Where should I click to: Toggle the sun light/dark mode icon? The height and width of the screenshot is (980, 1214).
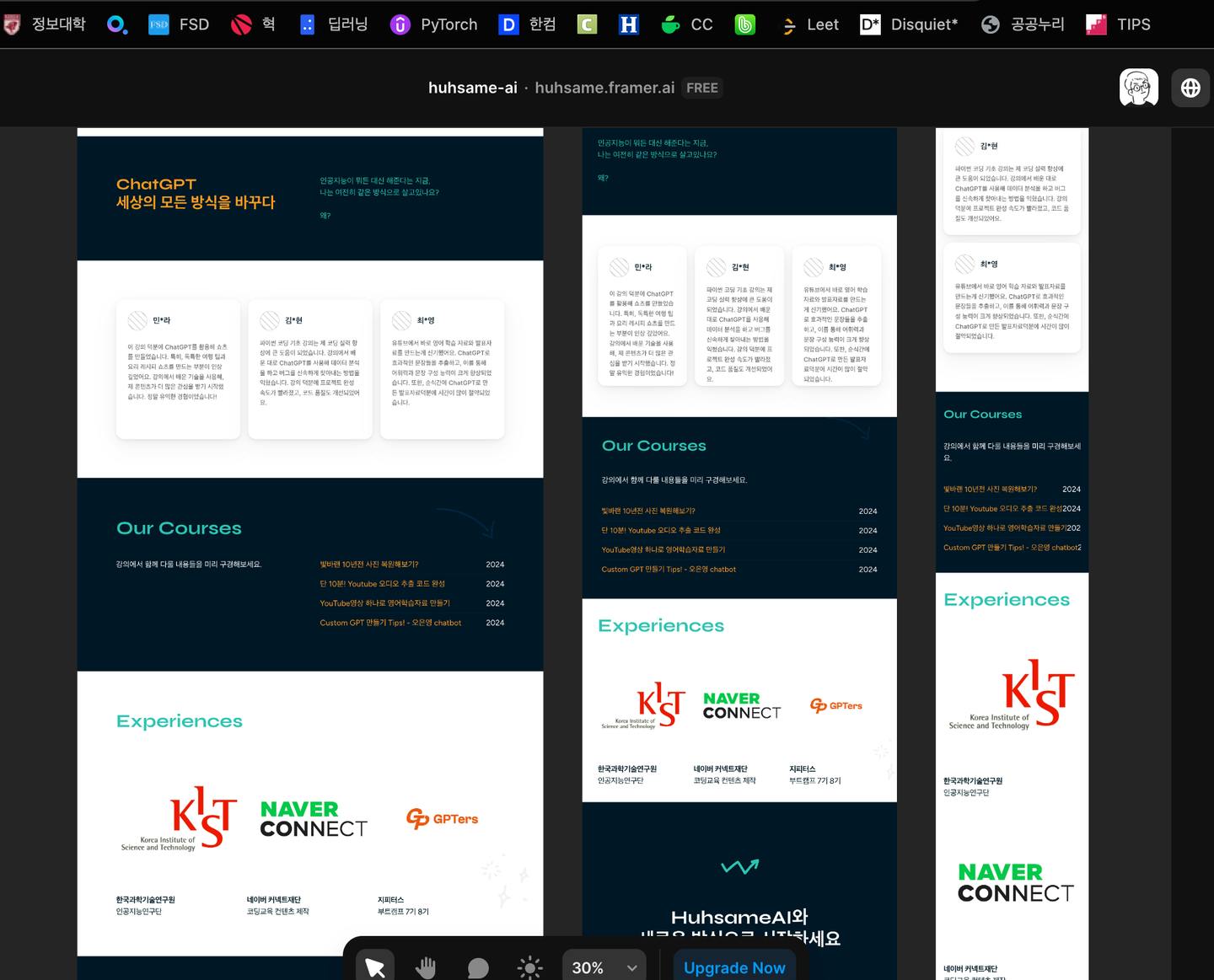click(530, 967)
